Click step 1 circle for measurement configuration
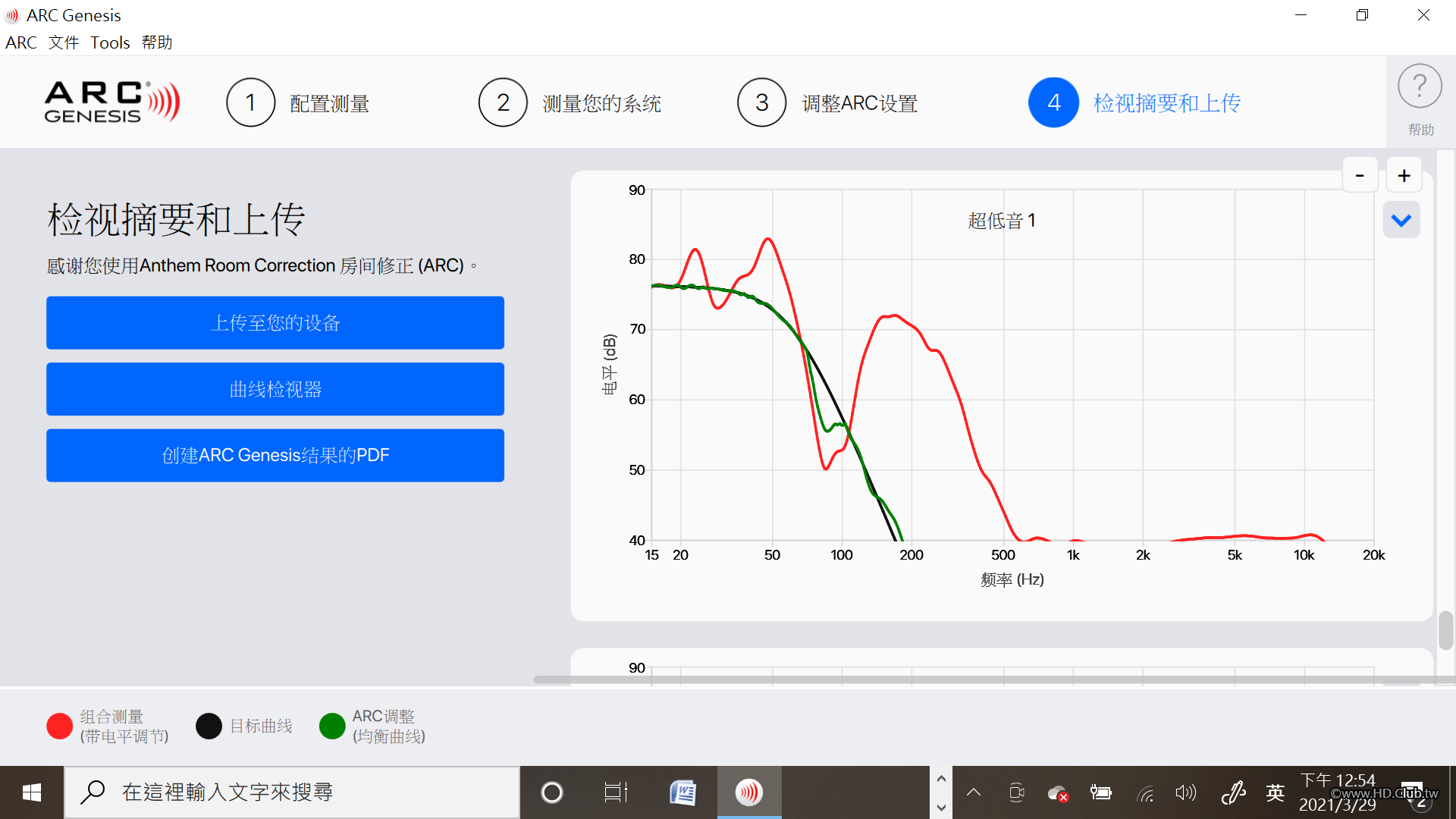This screenshot has width=1456, height=819. [x=250, y=102]
